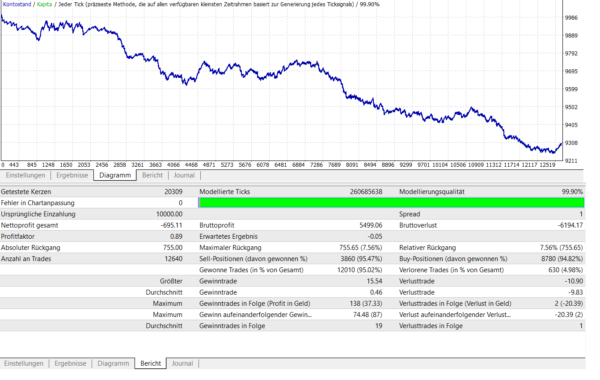Click the Getestete Kerzen value 20309
Screen dimensions: 600x380
pos(173,192)
